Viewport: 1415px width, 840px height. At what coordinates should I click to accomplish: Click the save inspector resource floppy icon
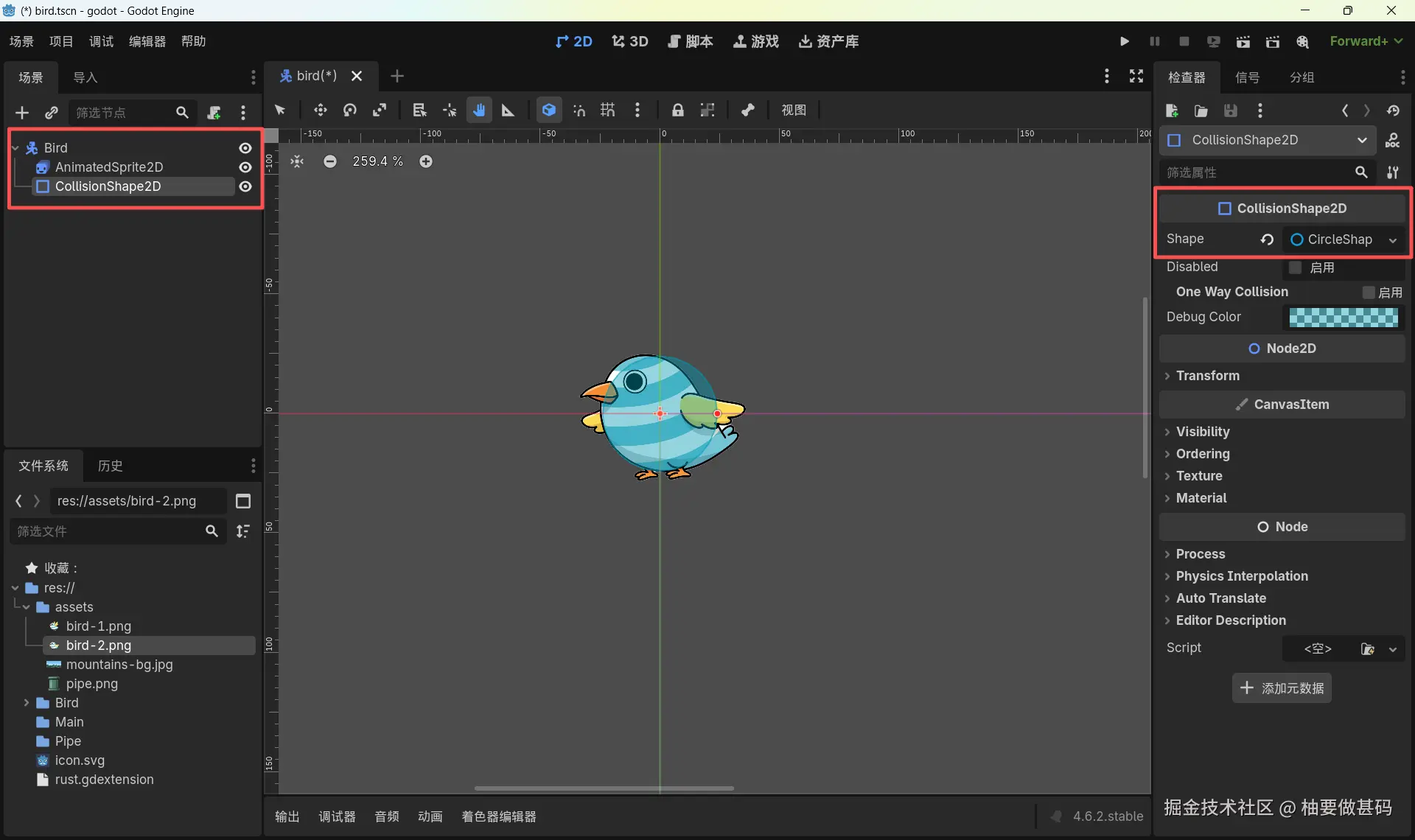(1231, 111)
